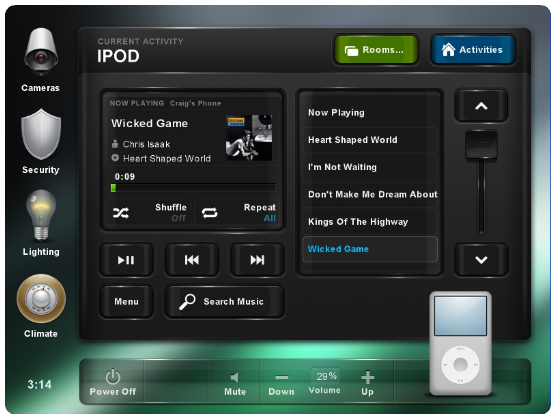Viewport: 556px width, 419px height.
Task: Click the song progress bar
Action: (x=193, y=188)
